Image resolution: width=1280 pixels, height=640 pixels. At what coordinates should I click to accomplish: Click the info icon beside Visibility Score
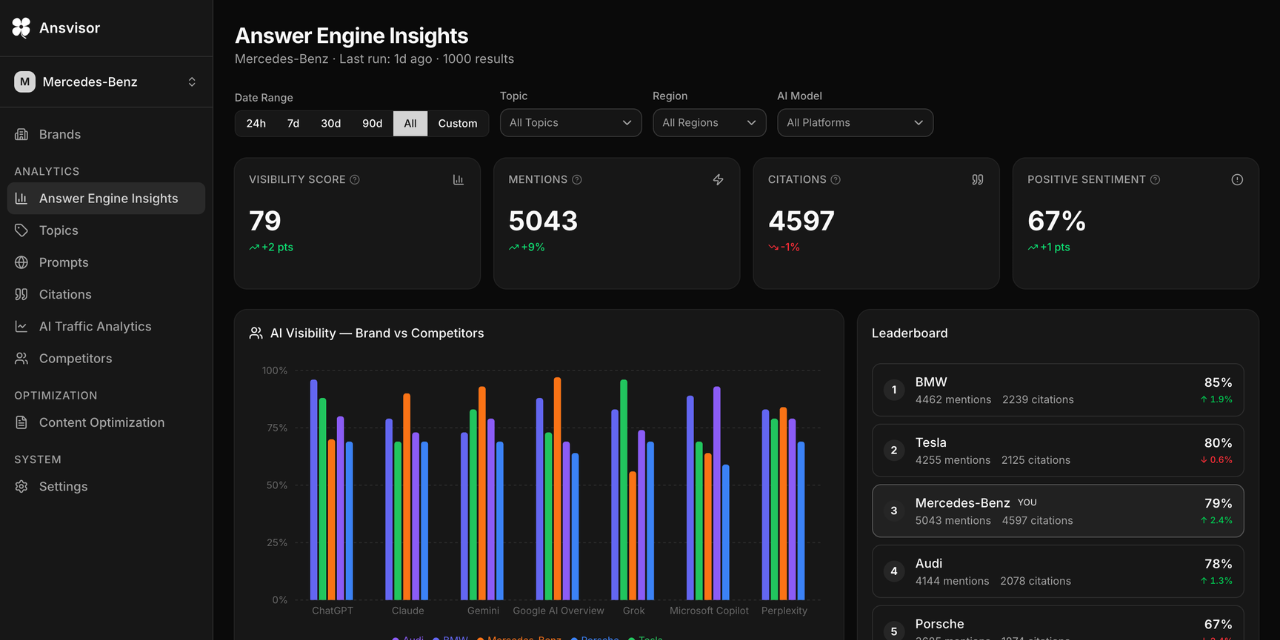(355, 180)
